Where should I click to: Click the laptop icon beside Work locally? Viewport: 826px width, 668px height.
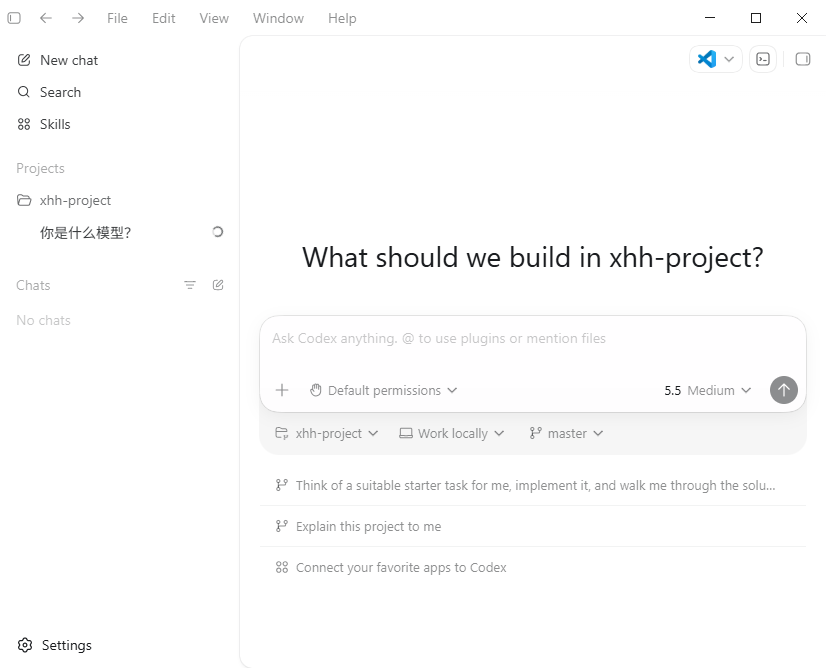pos(406,433)
